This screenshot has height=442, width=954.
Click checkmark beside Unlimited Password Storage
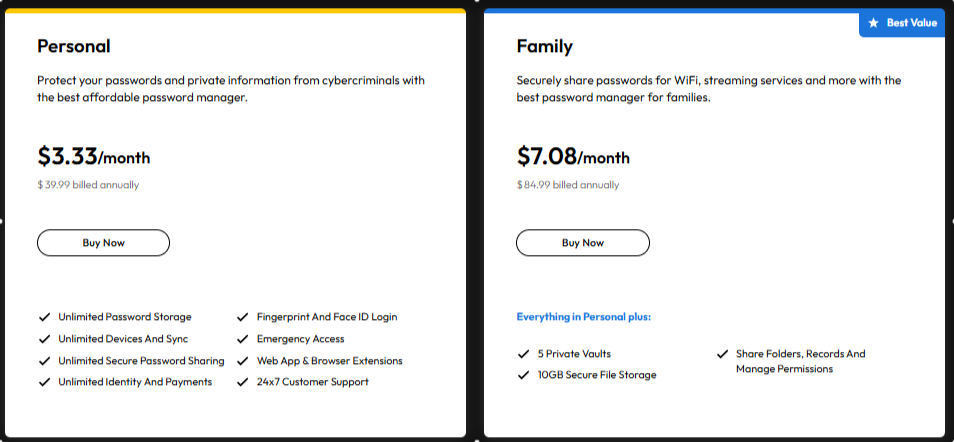pos(44,317)
